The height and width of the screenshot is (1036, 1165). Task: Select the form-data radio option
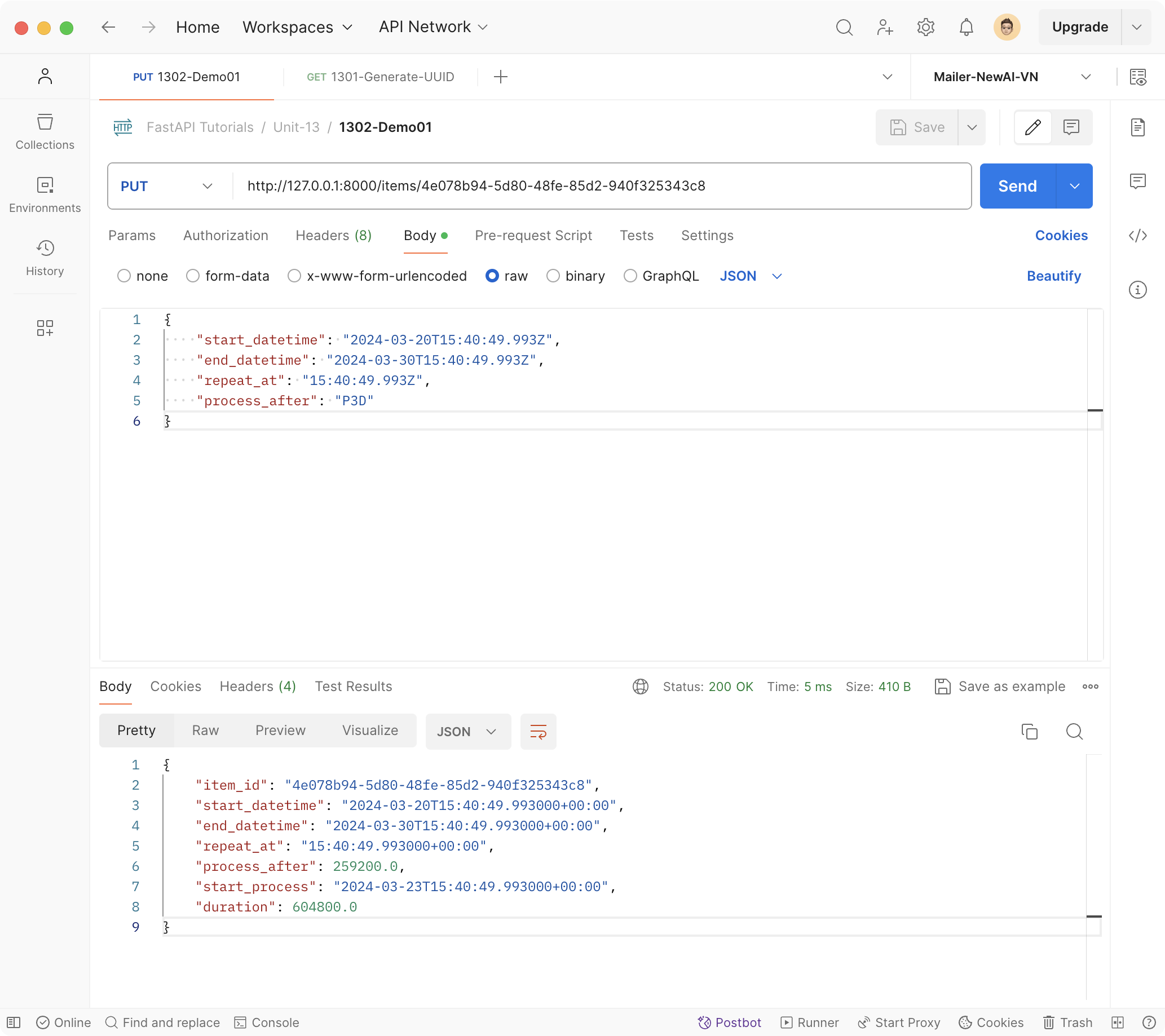pos(193,276)
